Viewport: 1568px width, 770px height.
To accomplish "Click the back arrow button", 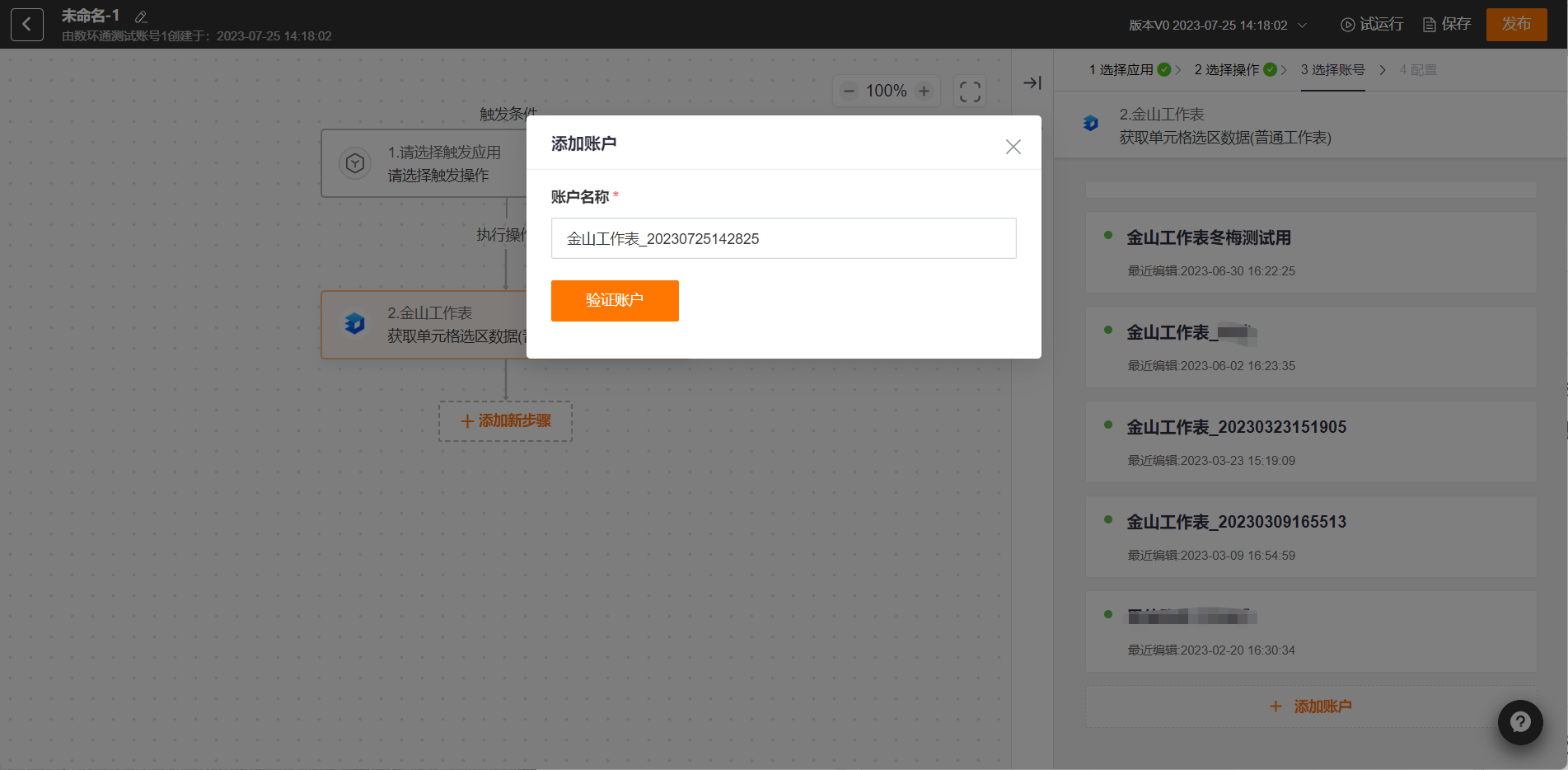I will click(x=27, y=24).
